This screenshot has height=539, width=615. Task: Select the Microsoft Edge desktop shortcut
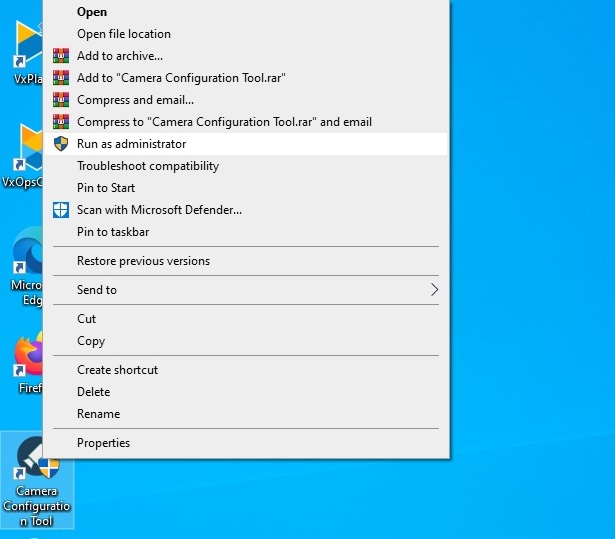pyautogui.click(x=28, y=260)
